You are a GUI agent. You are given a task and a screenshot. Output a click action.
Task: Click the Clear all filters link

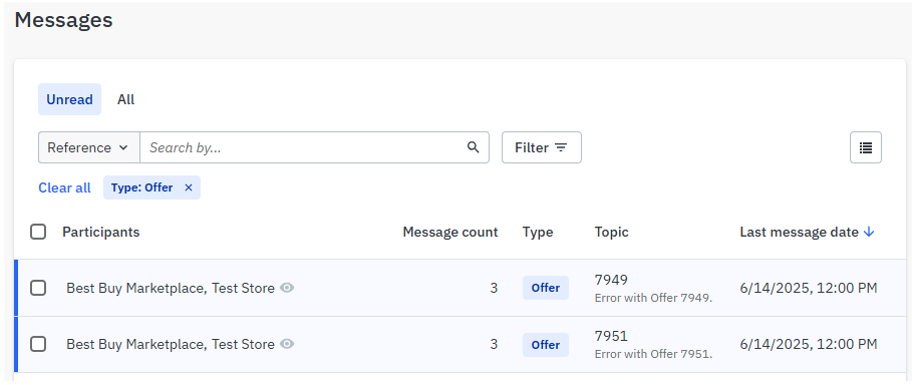(65, 188)
